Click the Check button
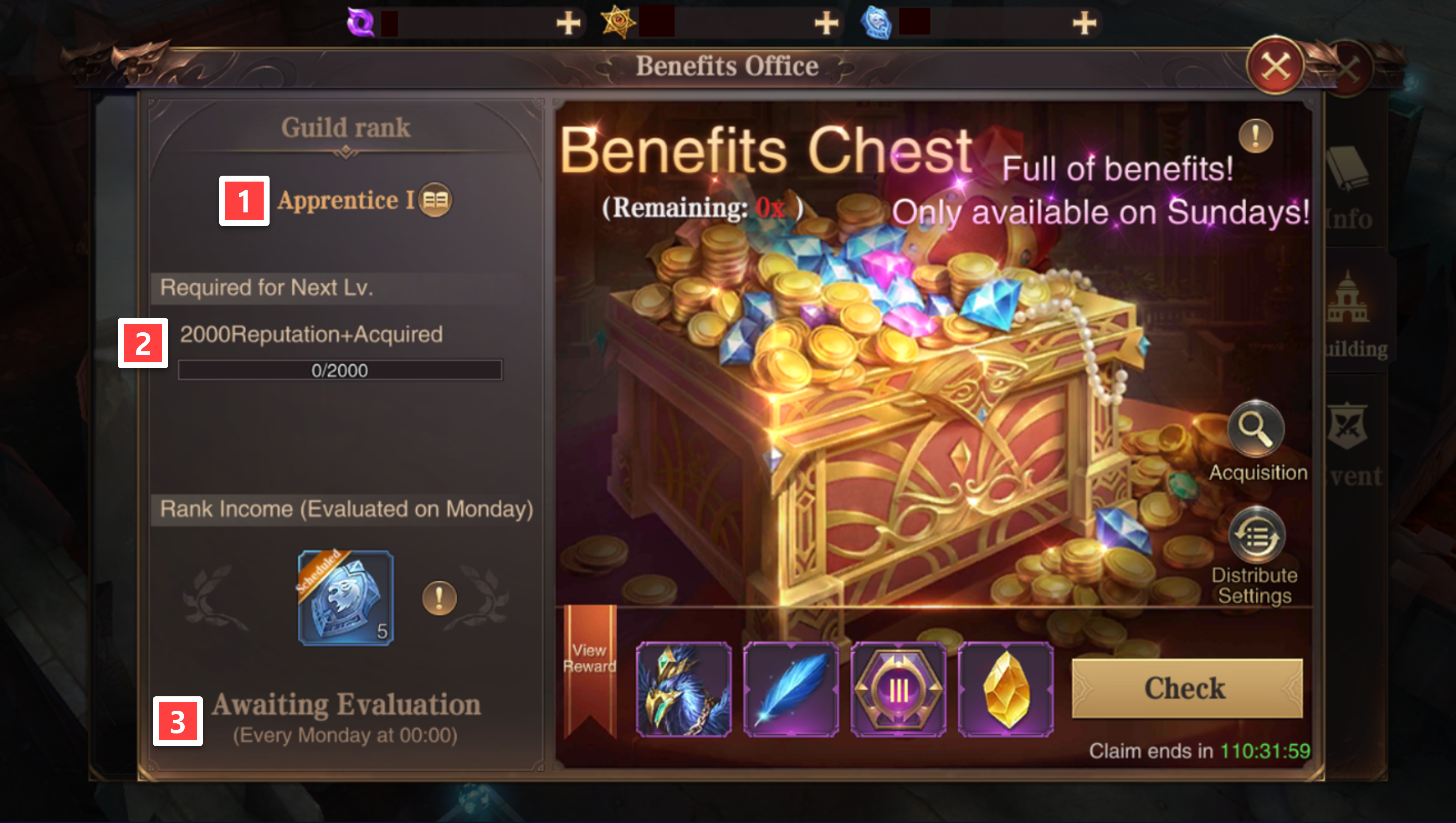 pos(1187,688)
